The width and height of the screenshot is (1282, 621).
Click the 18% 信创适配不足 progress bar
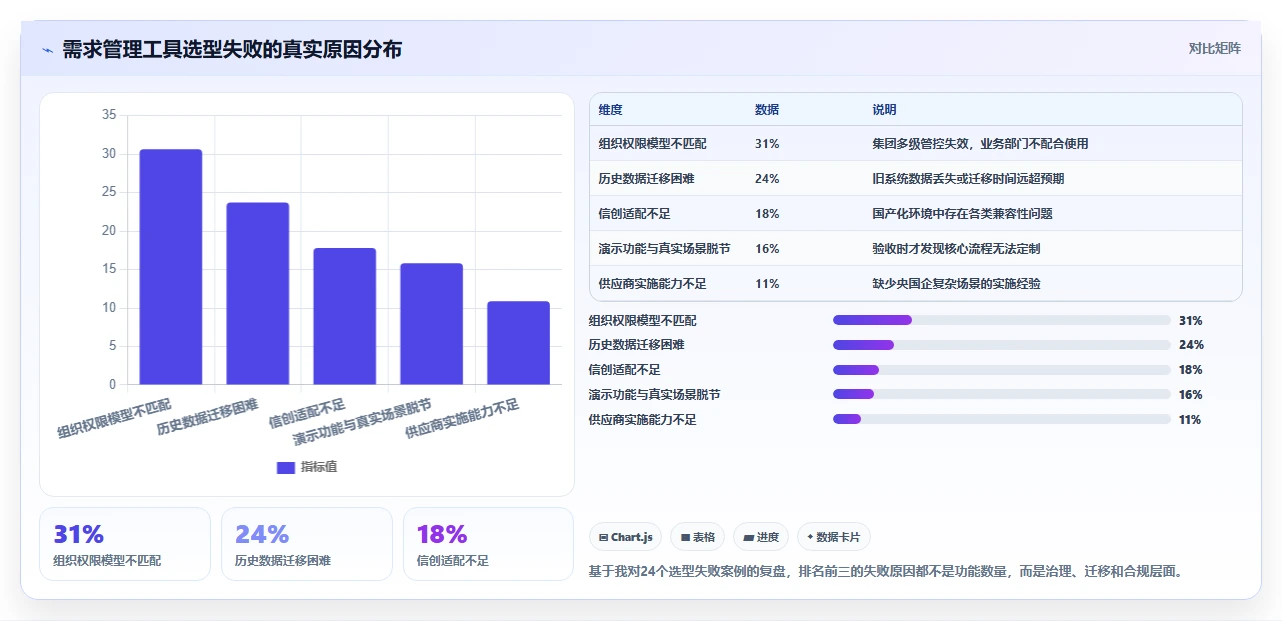1001,370
